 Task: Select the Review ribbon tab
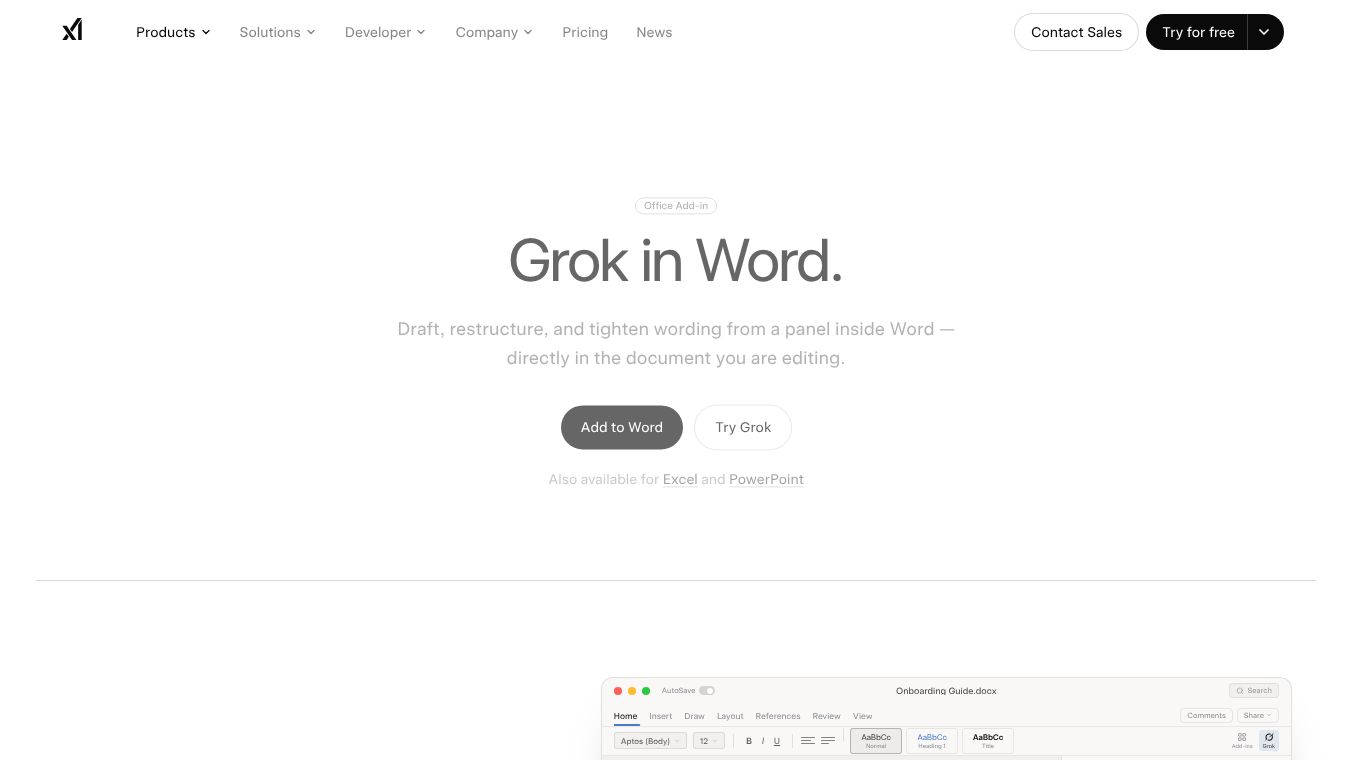[826, 716]
